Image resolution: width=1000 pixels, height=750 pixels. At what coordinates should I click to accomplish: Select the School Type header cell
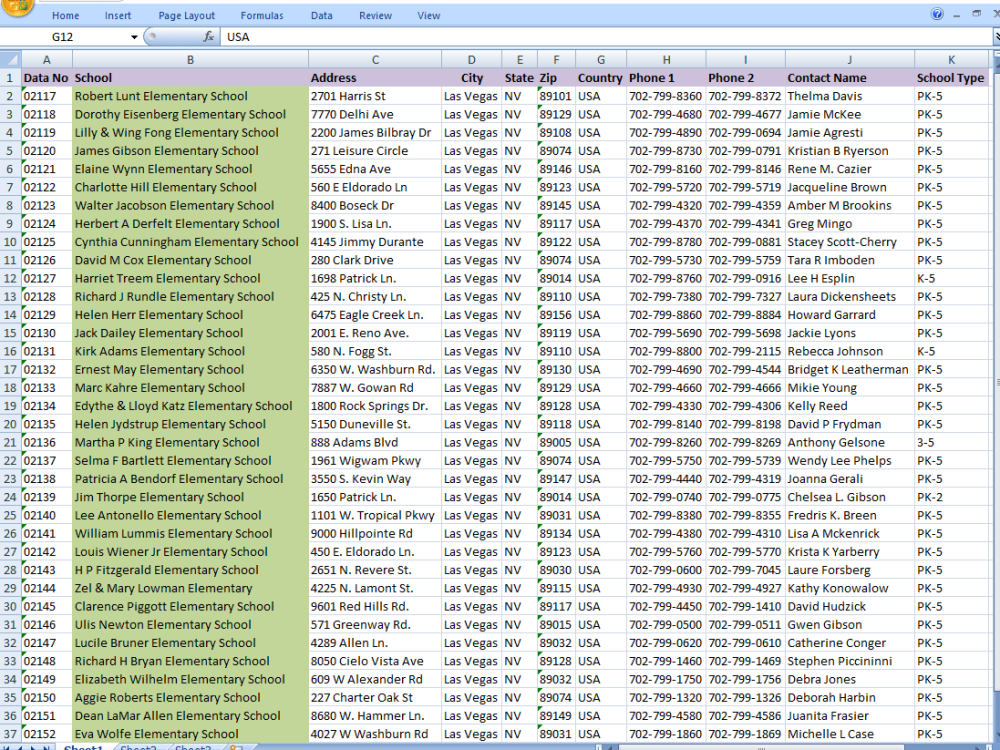tap(951, 78)
